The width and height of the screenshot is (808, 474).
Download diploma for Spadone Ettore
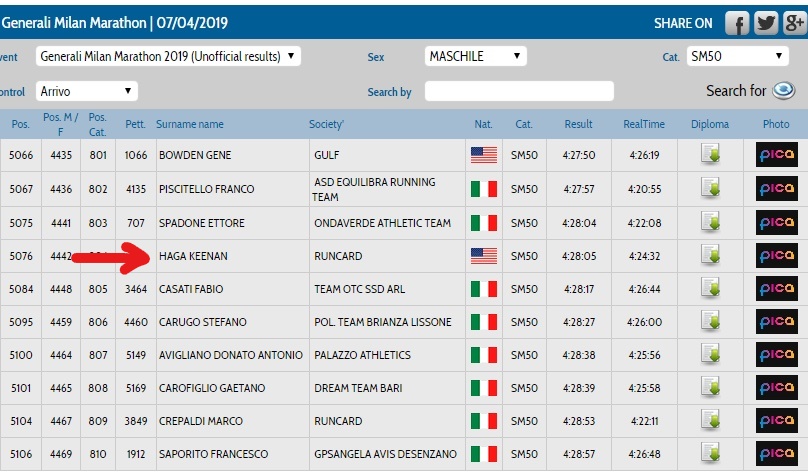710,222
